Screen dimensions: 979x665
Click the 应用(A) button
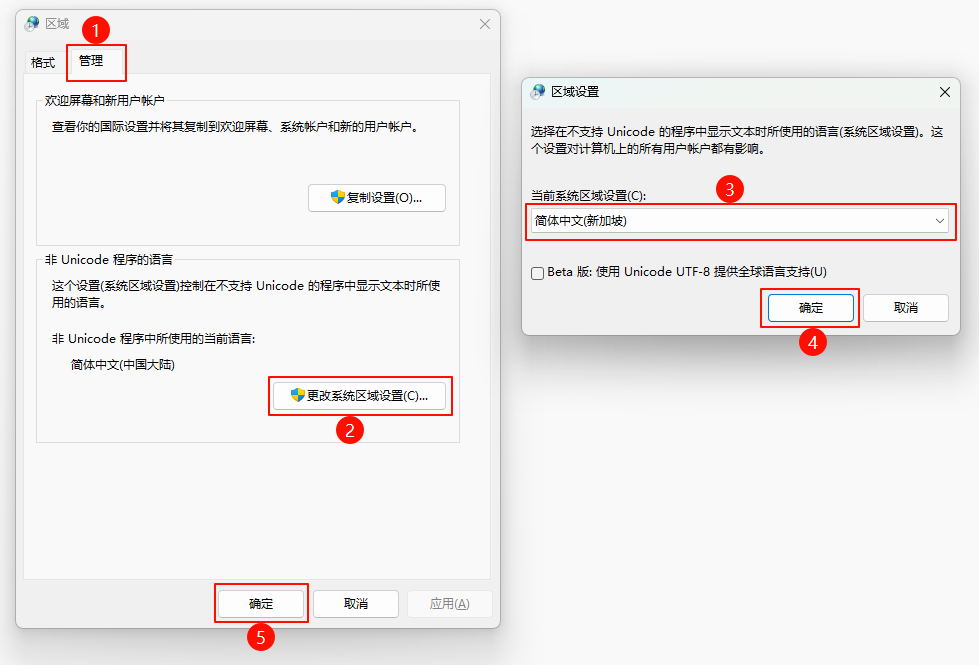point(449,604)
